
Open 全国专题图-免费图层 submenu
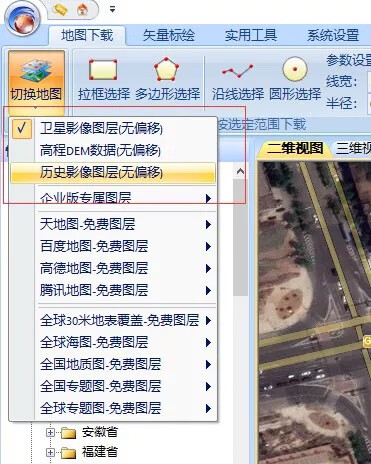[x=113, y=386]
